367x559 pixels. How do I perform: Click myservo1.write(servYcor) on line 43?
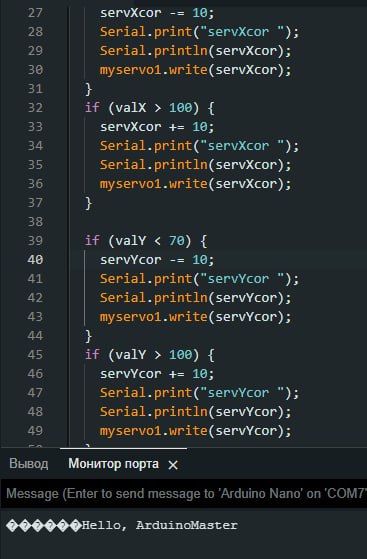[195, 317]
